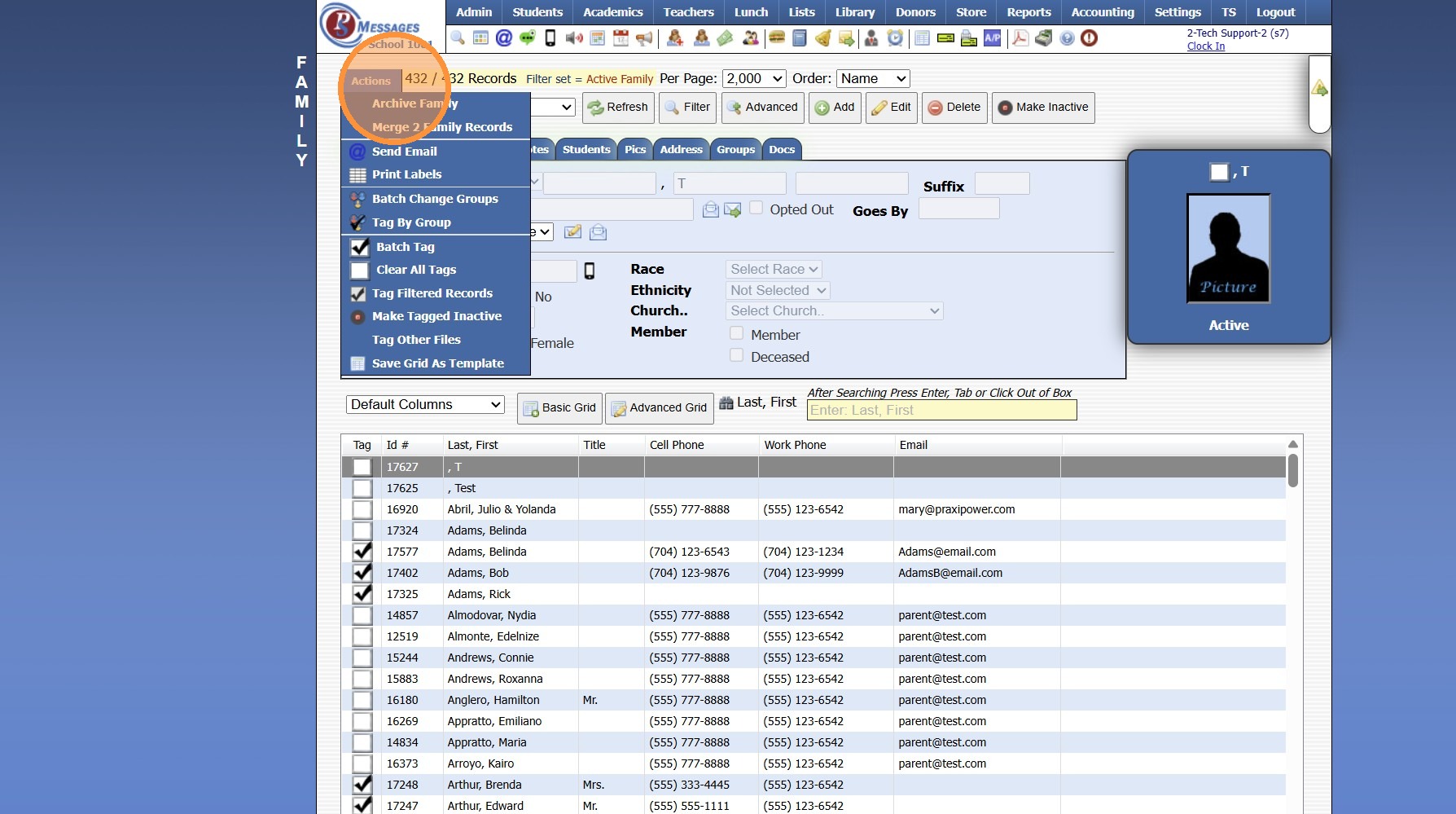Open the Order by Name dropdown
This screenshot has height=814, width=1456.
pos(873,79)
